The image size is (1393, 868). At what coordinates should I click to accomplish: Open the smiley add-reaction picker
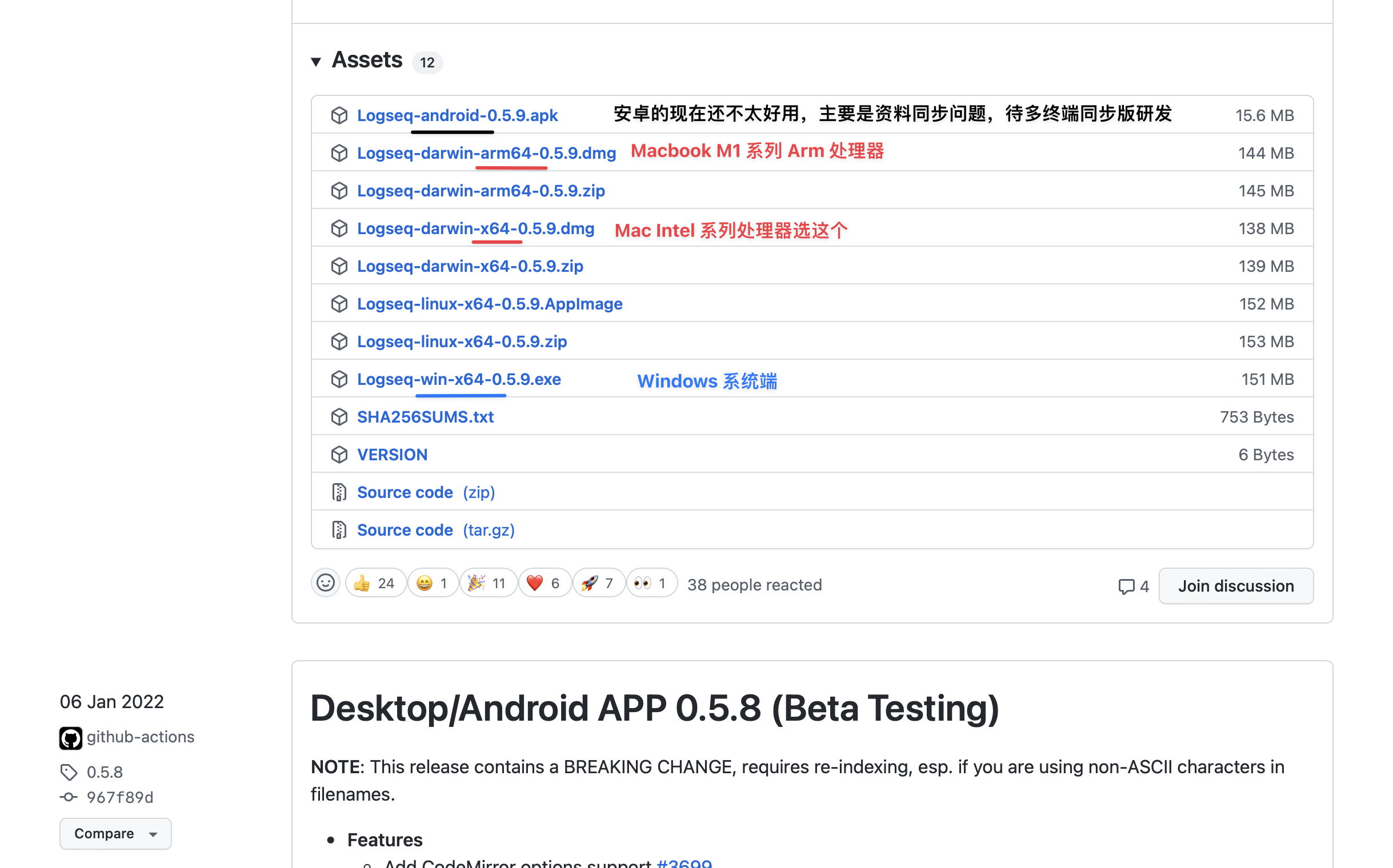[x=326, y=583]
